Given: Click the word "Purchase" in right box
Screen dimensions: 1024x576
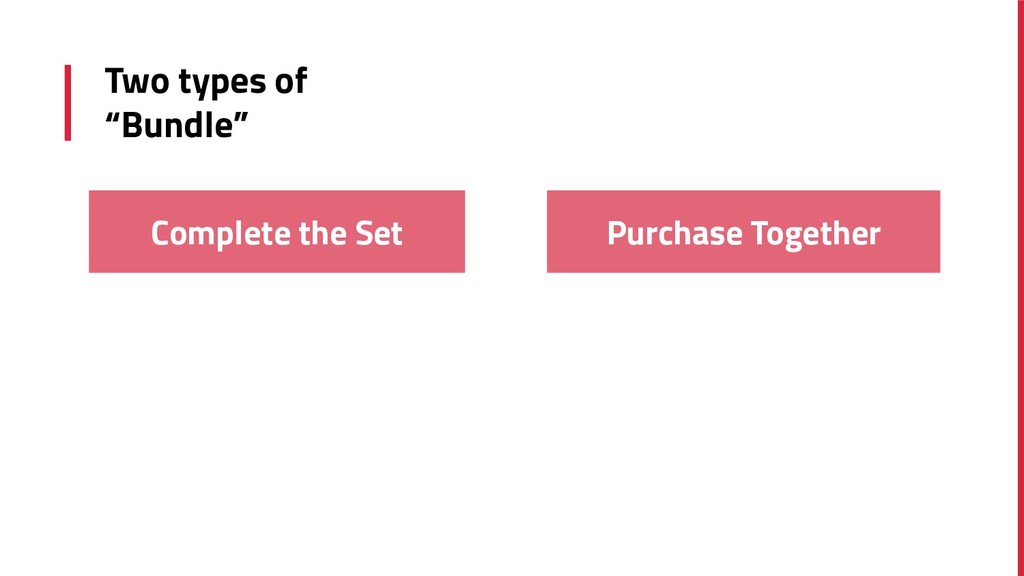Looking at the screenshot, I should pos(675,233).
